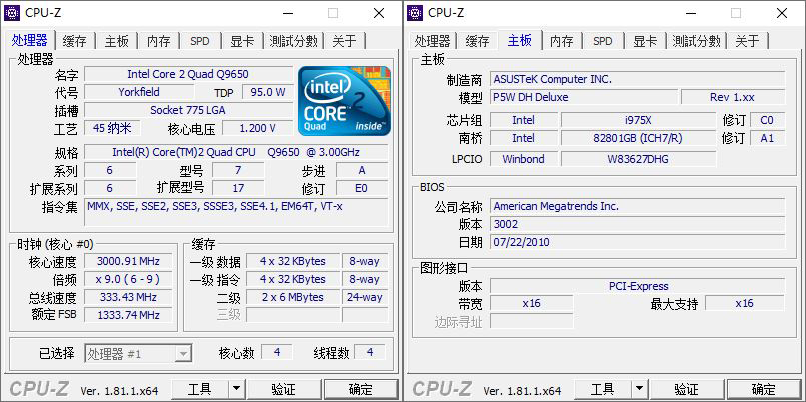
Task: Click the Socket 775 LGA value
Action: (x=188, y=110)
